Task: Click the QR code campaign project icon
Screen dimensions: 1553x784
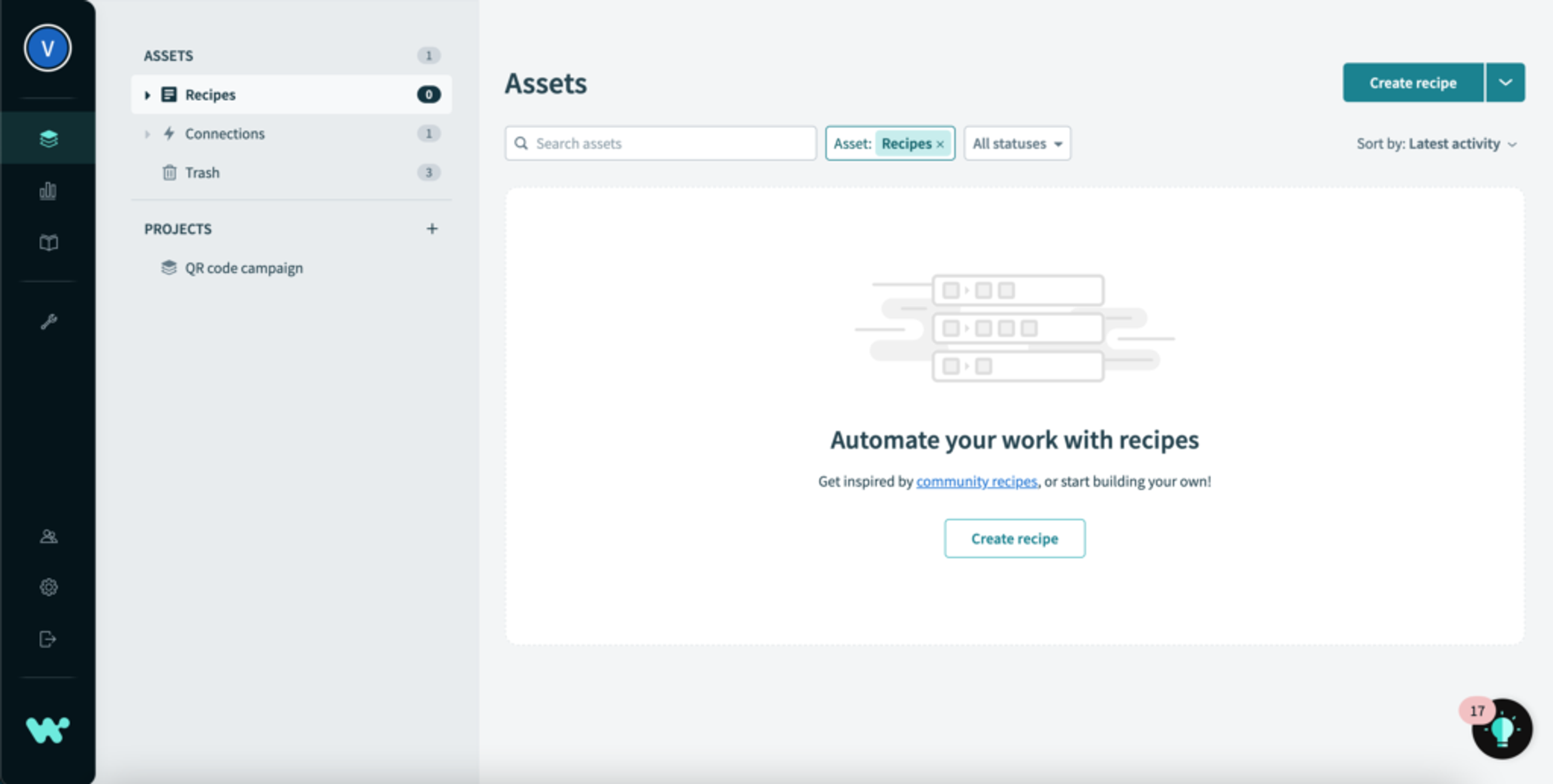Action: click(x=169, y=268)
